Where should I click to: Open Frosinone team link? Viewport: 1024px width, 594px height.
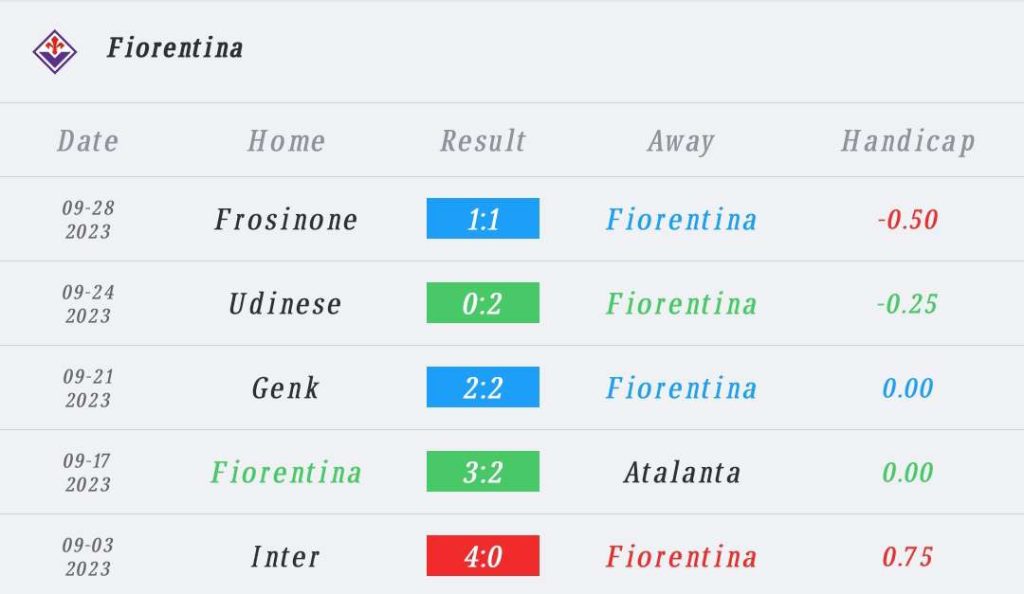(x=286, y=219)
